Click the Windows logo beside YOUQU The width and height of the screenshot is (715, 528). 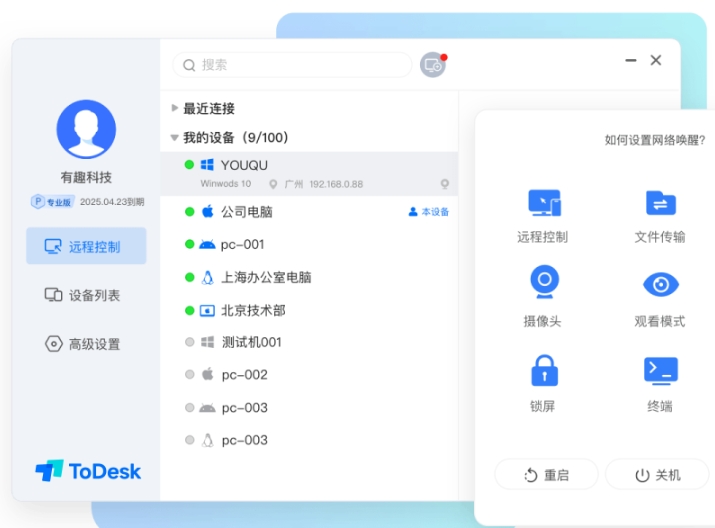click(207, 165)
